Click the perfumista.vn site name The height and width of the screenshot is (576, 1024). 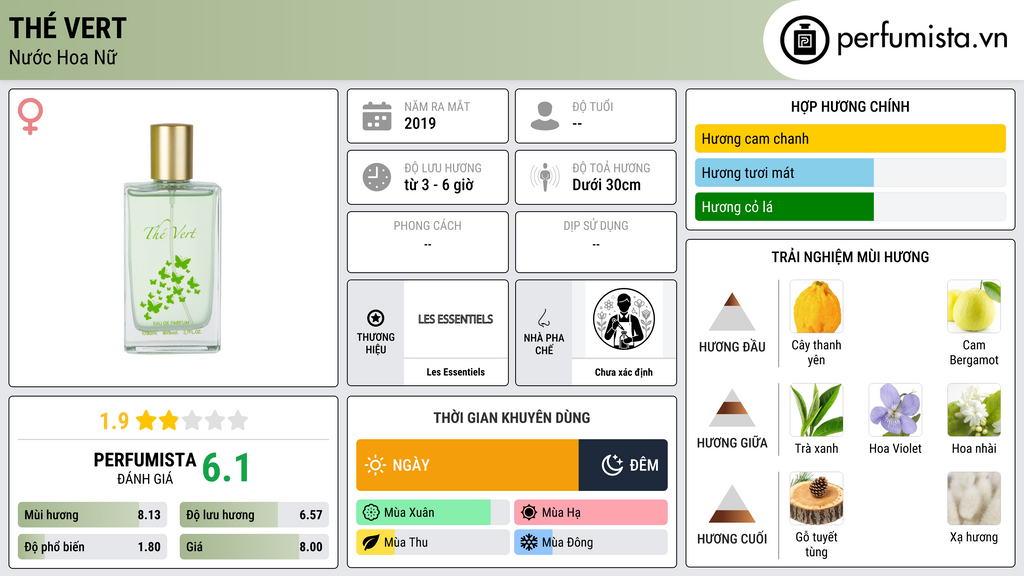coord(923,37)
